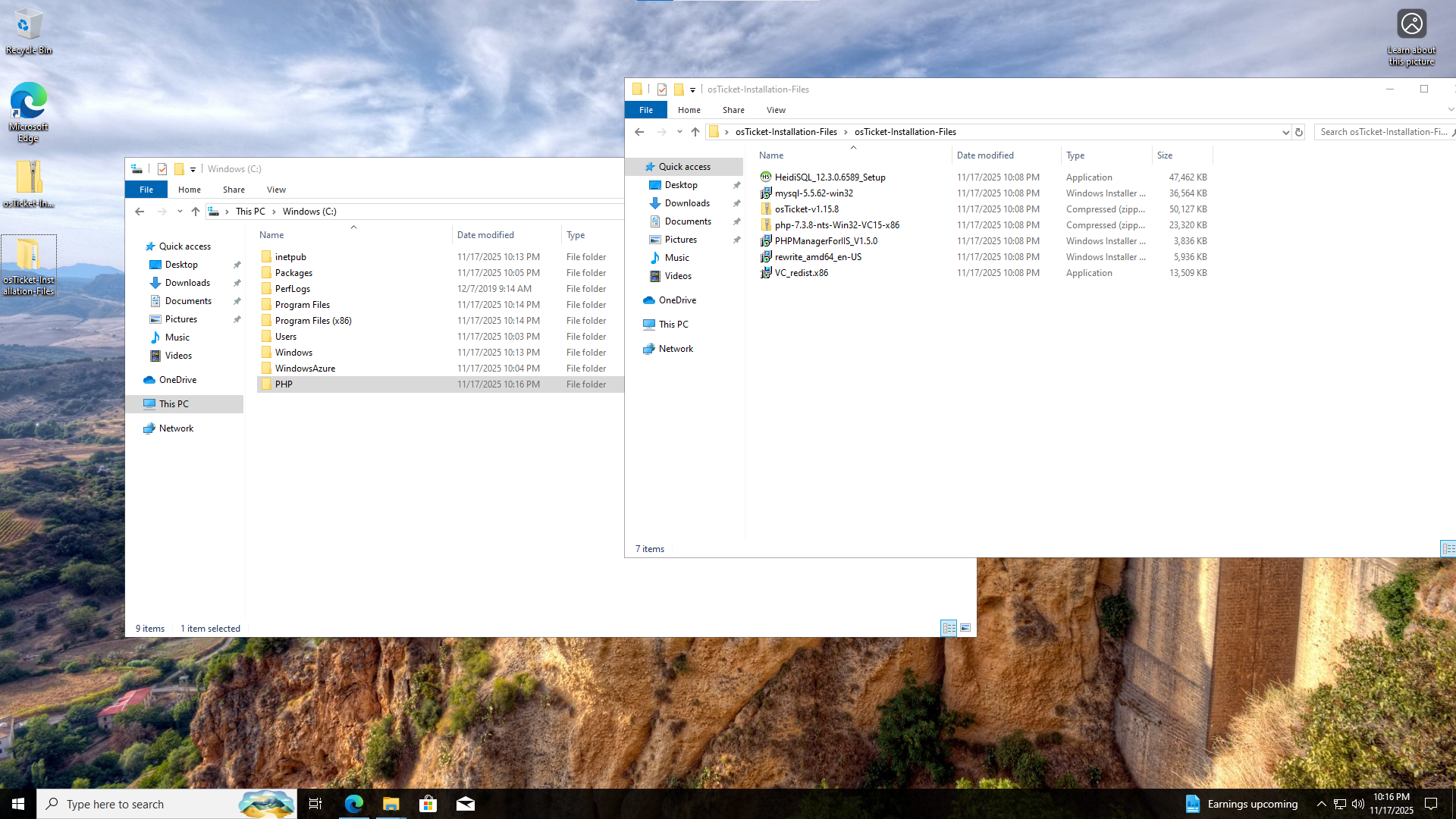The image size is (1456, 819).
Task: Refresh the osTicket-Installation-Files folder view
Action: [x=1298, y=132]
